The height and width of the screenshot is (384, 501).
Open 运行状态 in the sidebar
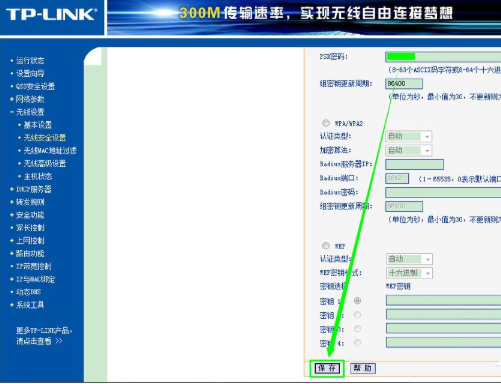(30, 61)
